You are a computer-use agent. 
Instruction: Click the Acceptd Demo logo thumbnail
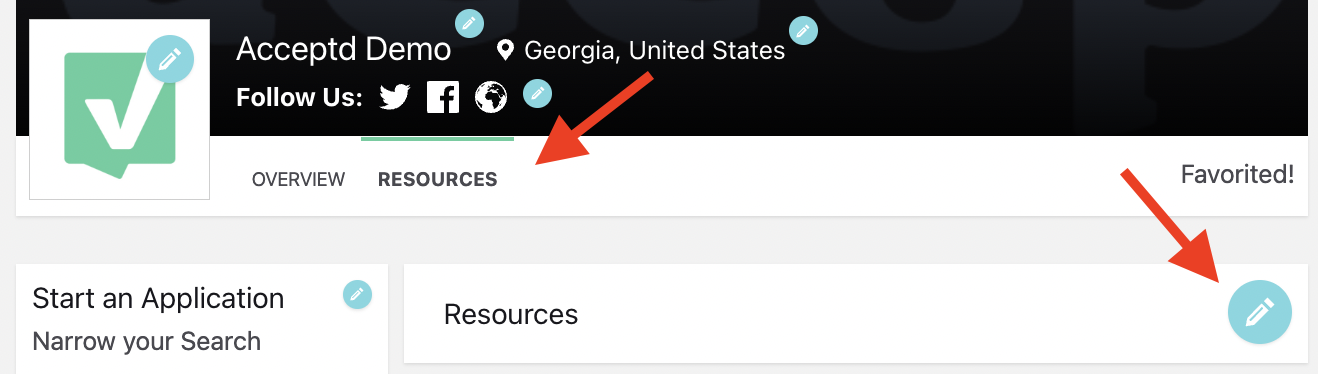120,110
